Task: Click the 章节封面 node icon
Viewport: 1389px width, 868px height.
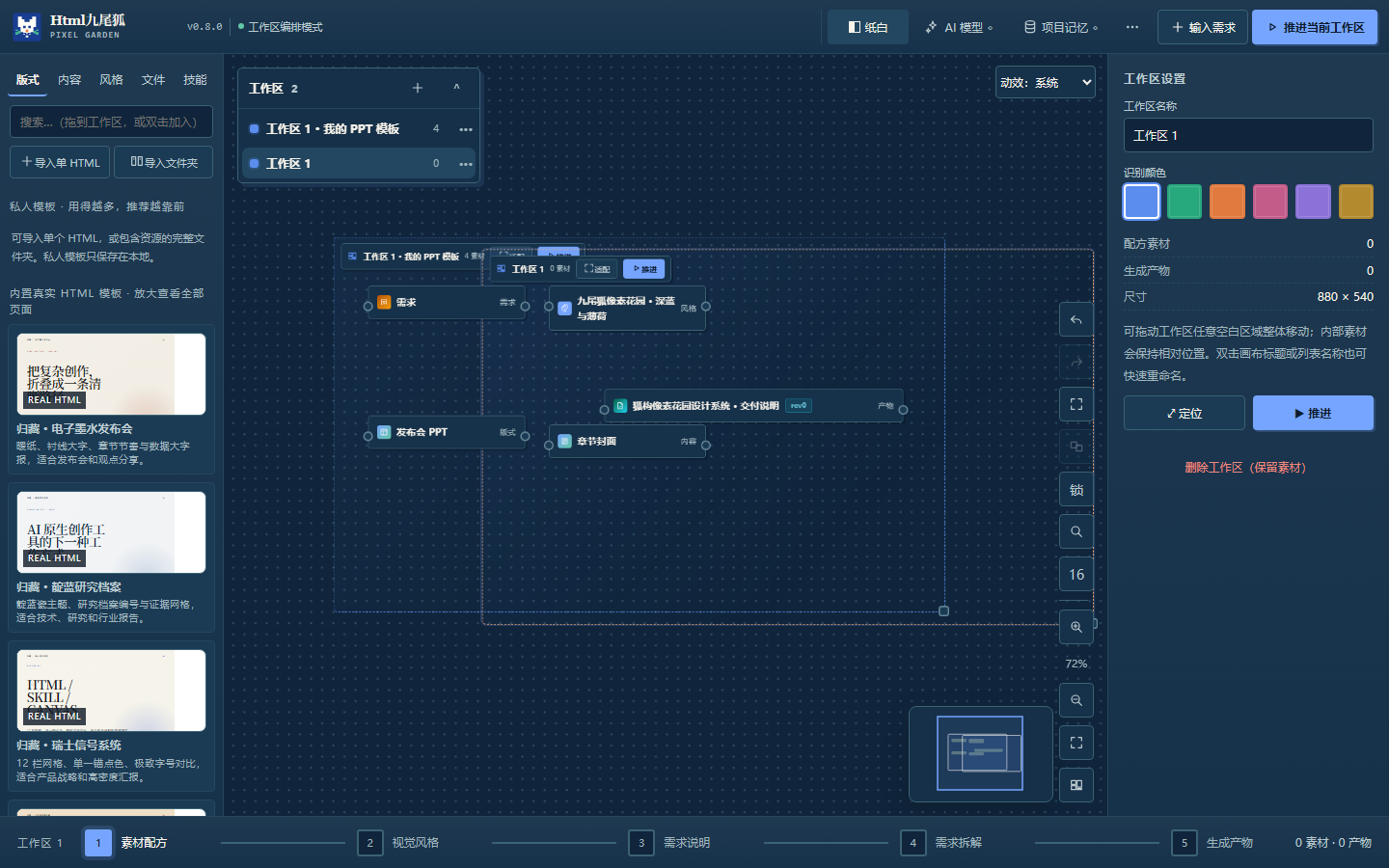Action: click(565, 442)
